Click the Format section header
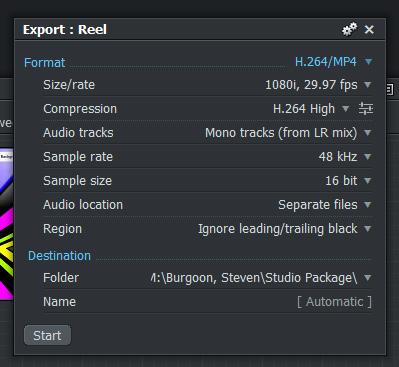 pyautogui.click(x=45, y=63)
